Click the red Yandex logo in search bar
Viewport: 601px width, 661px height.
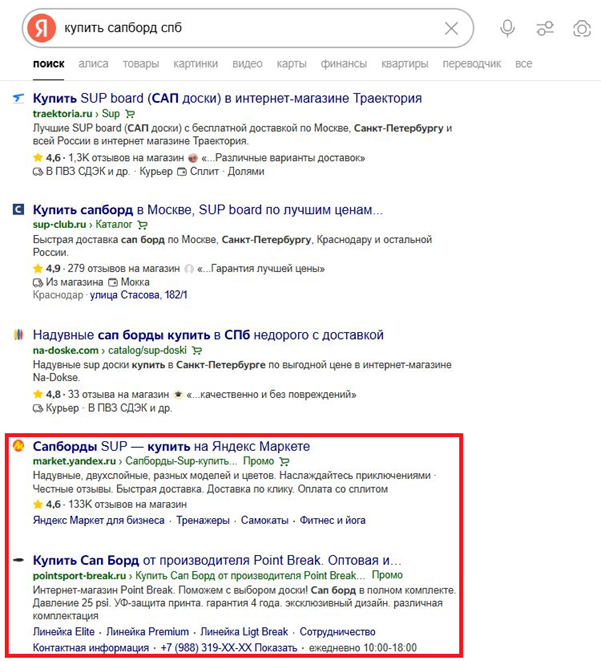[41, 28]
